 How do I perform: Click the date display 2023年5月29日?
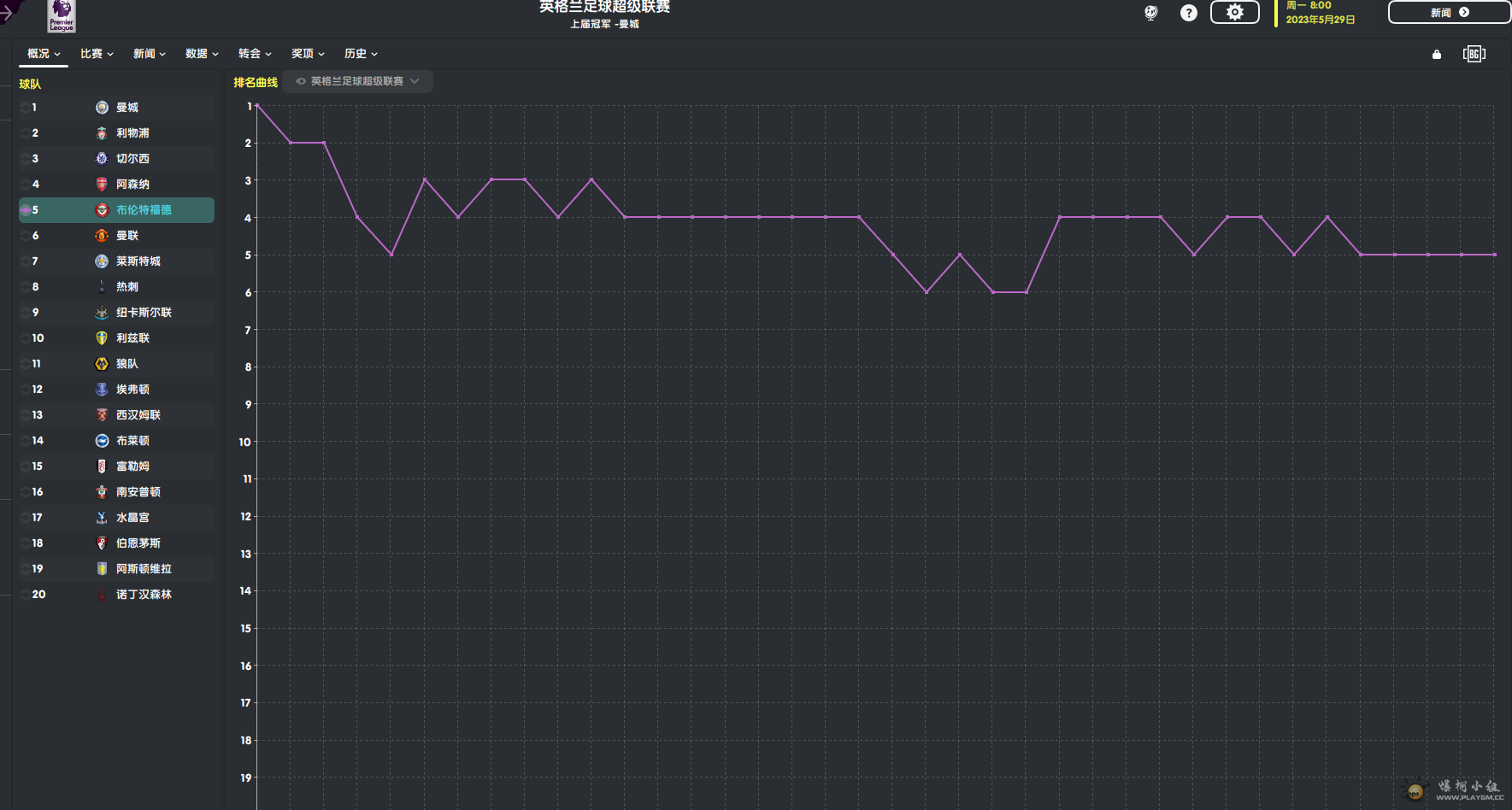pos(1320,20)
